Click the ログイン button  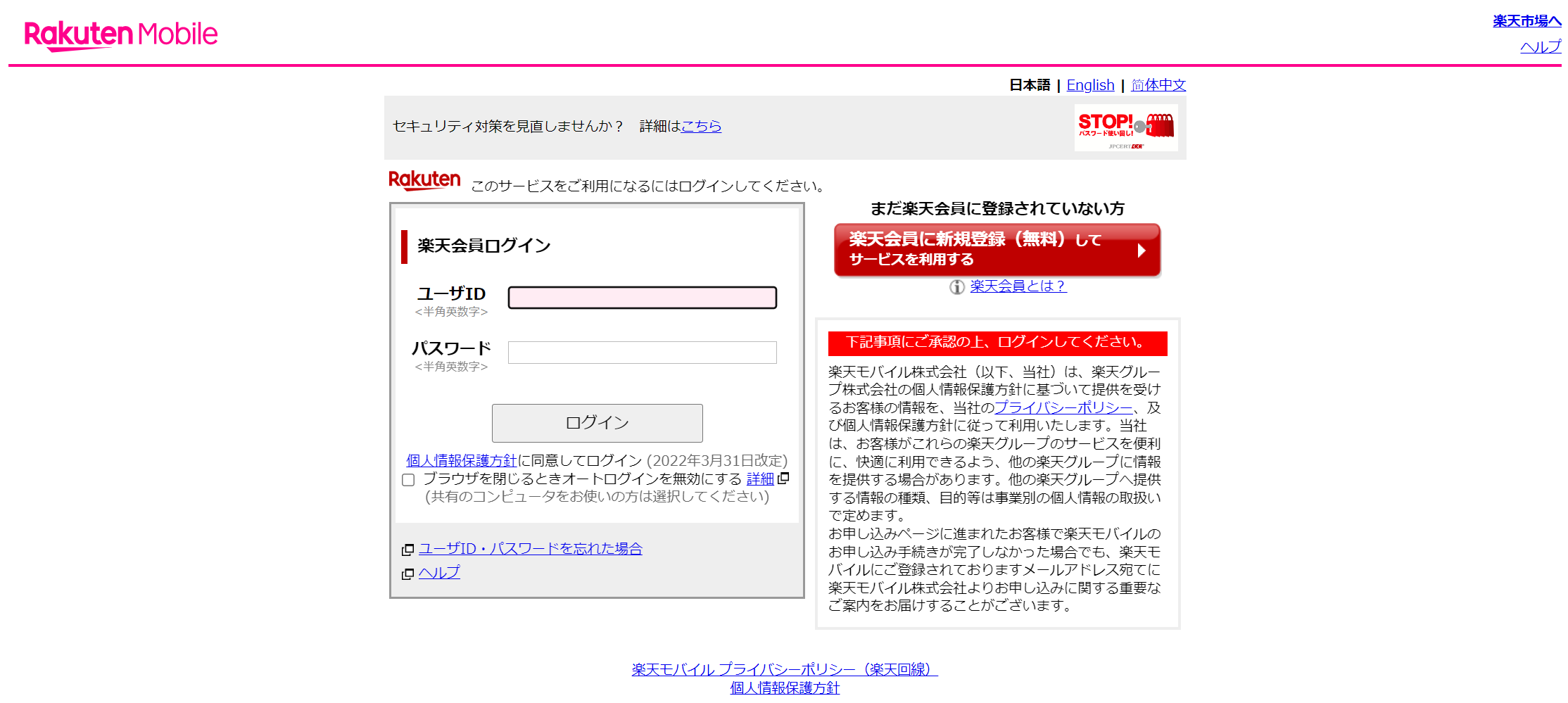tap(598, 423)
